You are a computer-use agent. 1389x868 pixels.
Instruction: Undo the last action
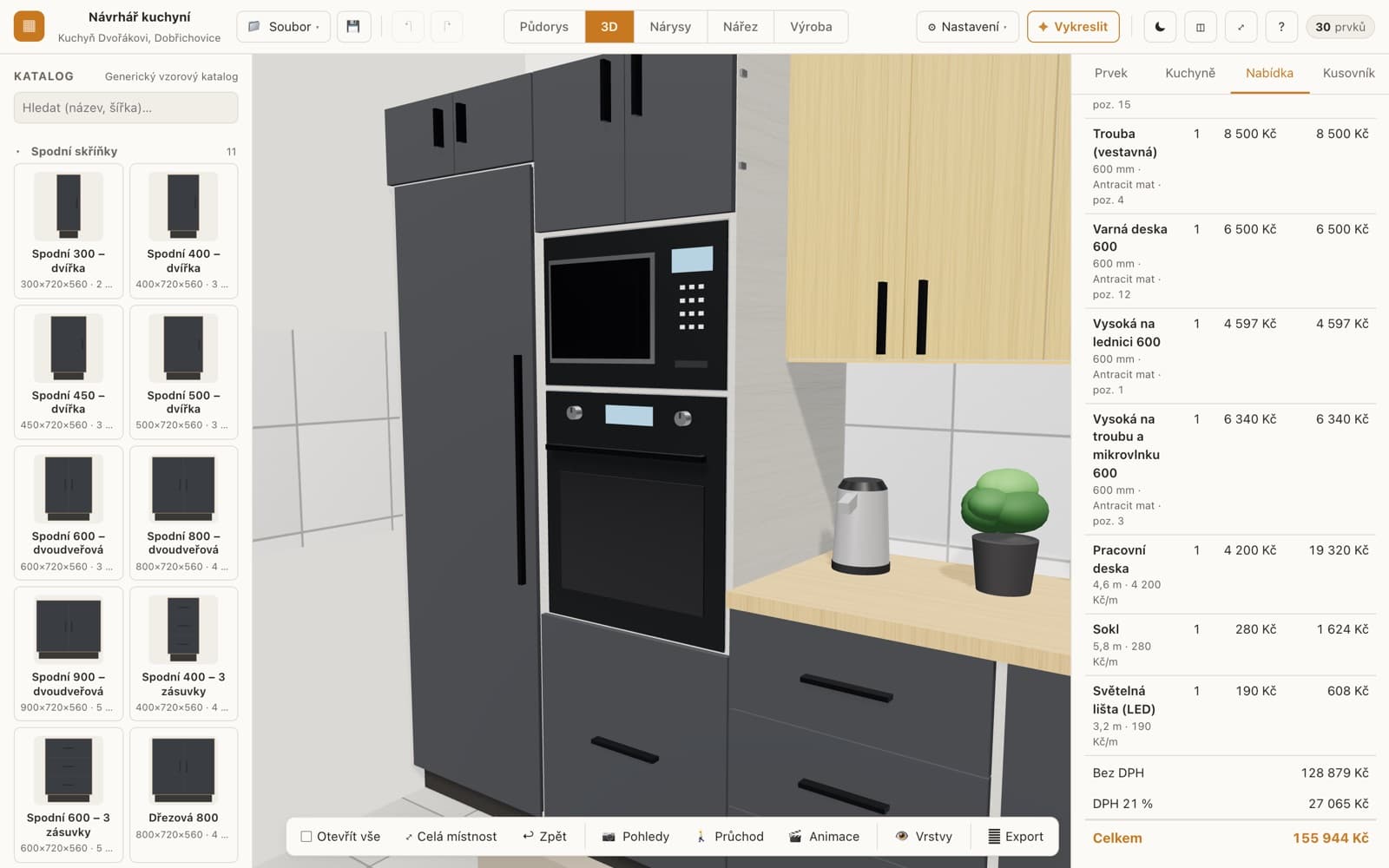408,27
